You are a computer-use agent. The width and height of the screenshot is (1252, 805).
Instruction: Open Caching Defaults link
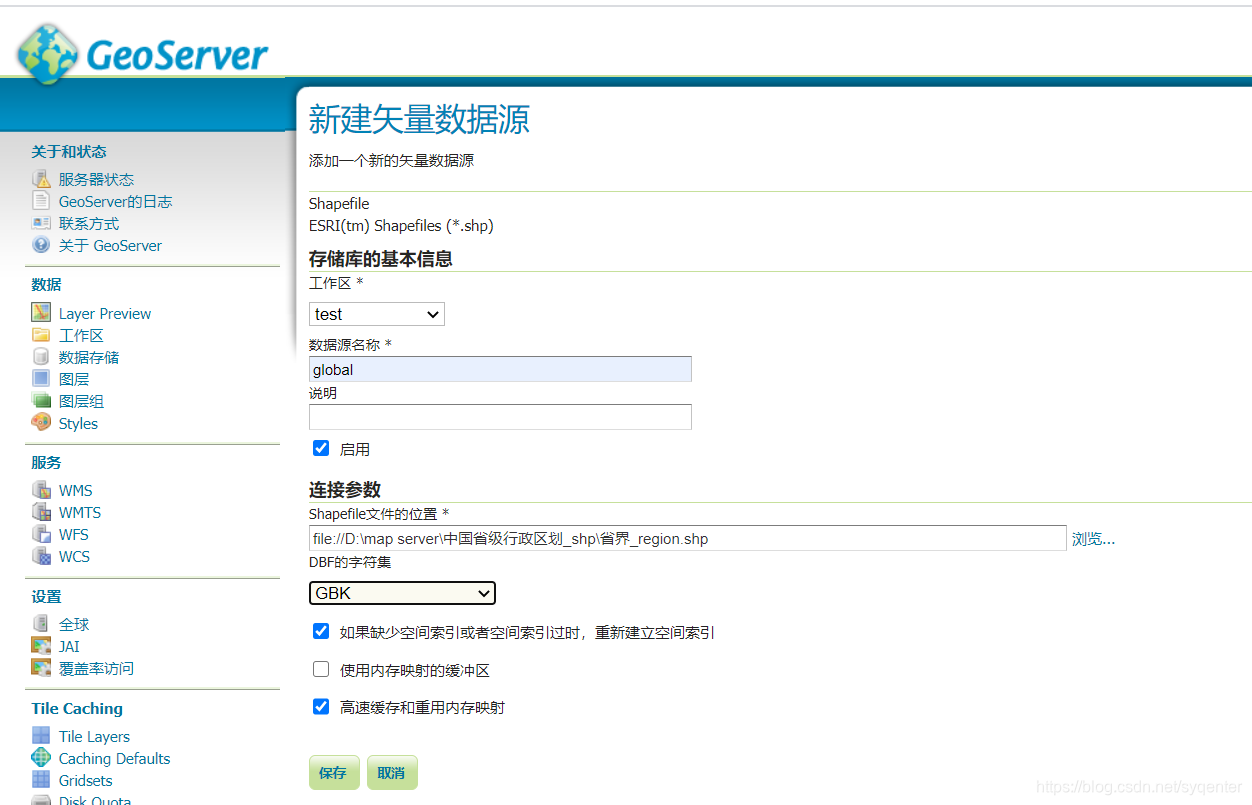tap(114, 758)
